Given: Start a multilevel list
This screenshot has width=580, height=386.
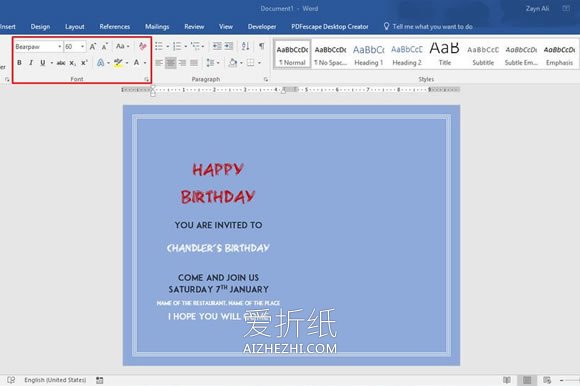Looking at the screenshot, I should (195, 46).
